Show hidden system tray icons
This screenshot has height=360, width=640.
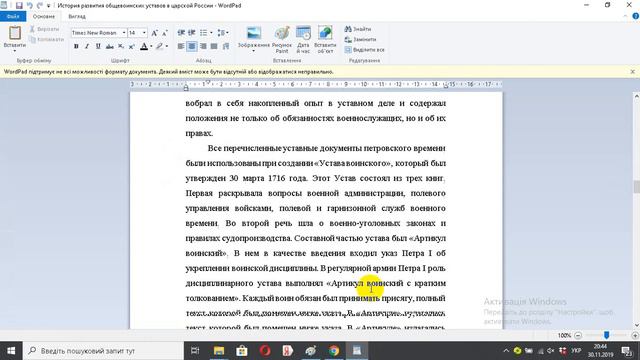pos(506,351)
